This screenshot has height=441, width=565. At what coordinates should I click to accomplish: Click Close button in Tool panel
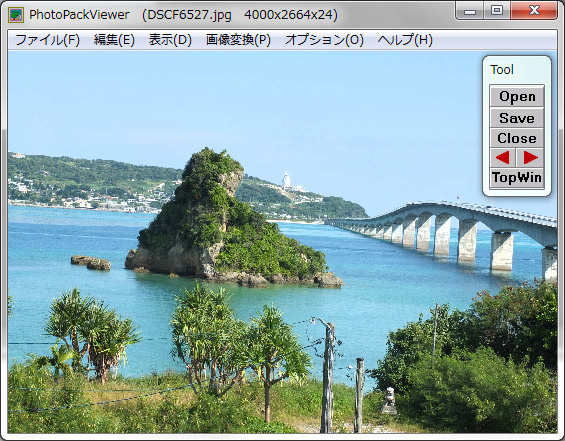[517, 138]
